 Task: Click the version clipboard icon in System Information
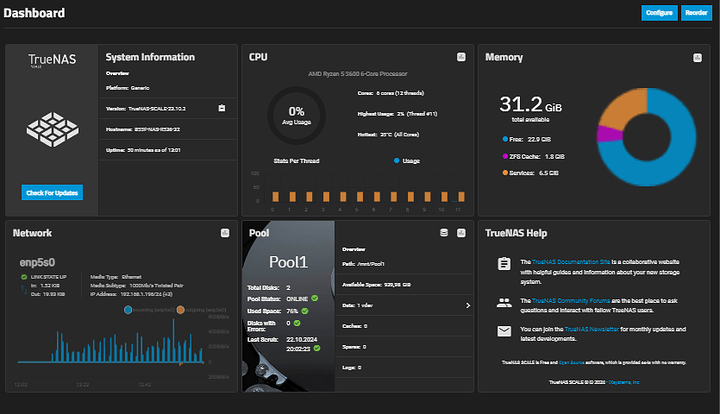222,108
